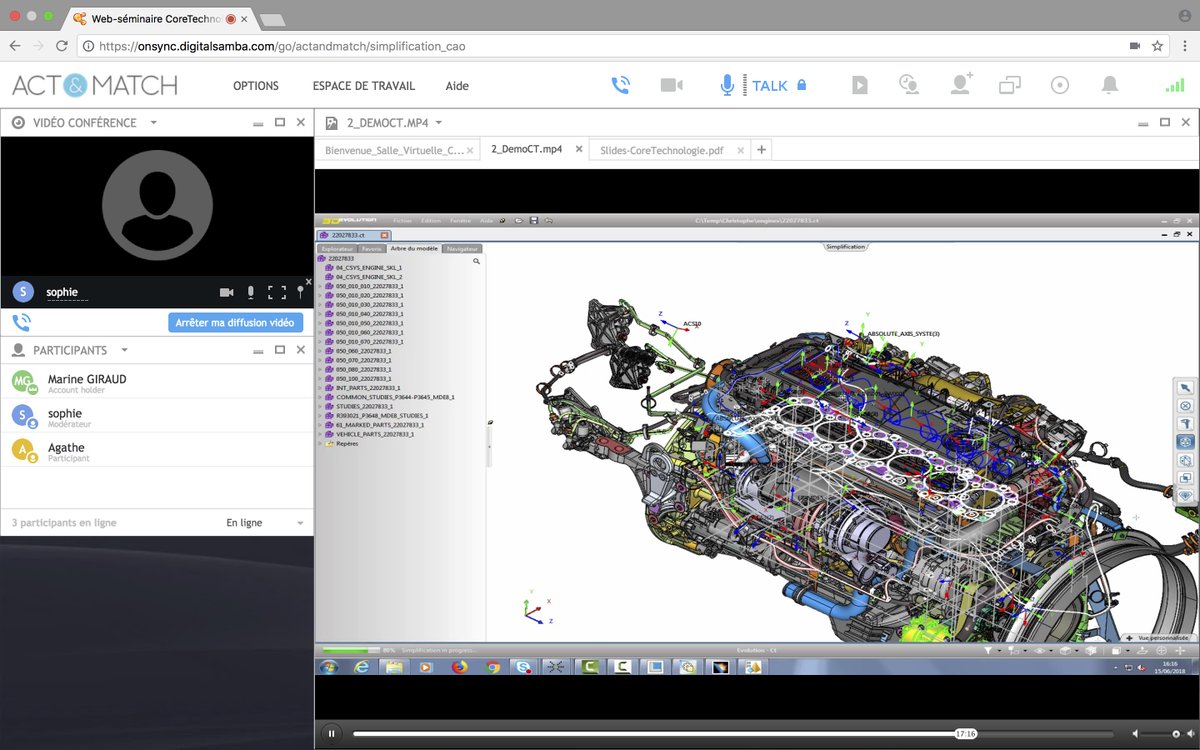Open the media player icon in toolbar
This screenshot has width=1200, height=750.
tap(859, 85)
